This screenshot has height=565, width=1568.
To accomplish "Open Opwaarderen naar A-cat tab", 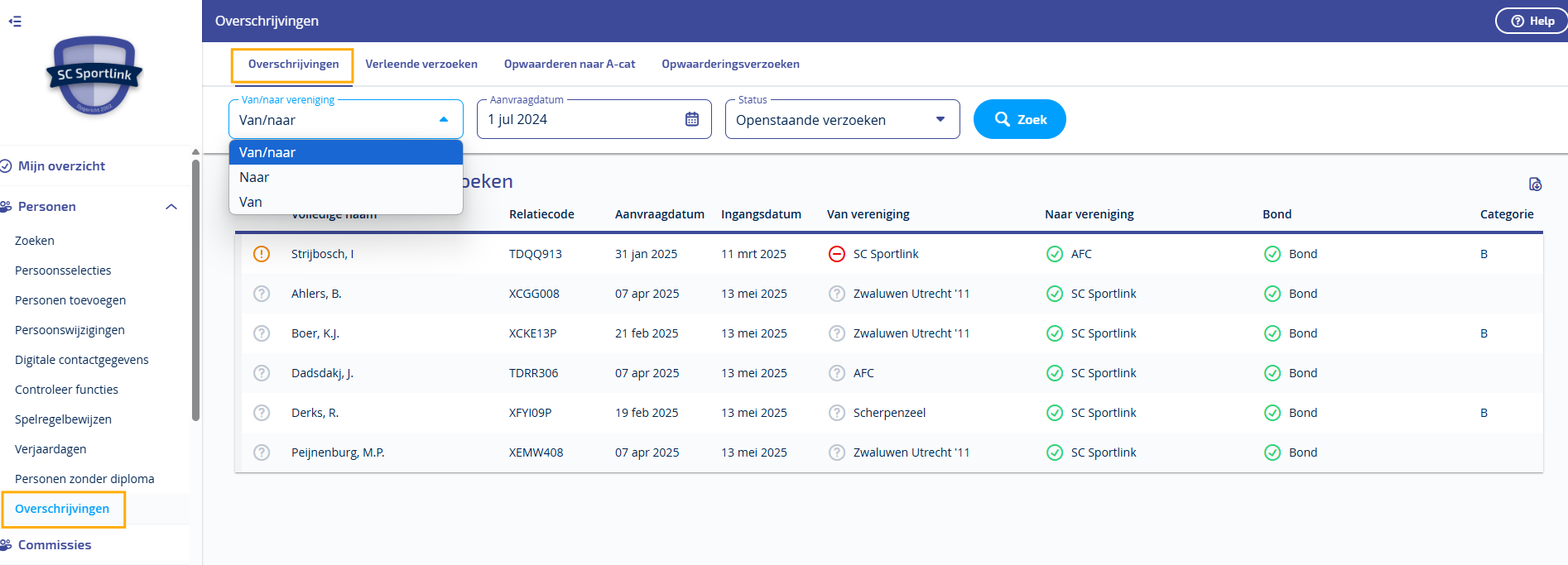I will (x=570, y=65).
